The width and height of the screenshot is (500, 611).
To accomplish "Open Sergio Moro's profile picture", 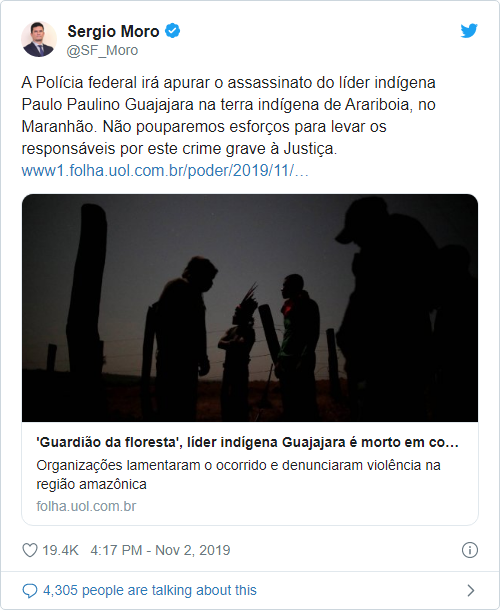I will click(39, 39).
